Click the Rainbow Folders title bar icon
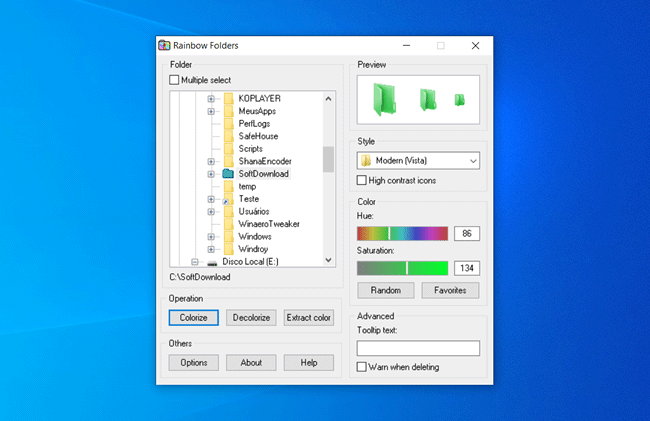 (164, 45)
